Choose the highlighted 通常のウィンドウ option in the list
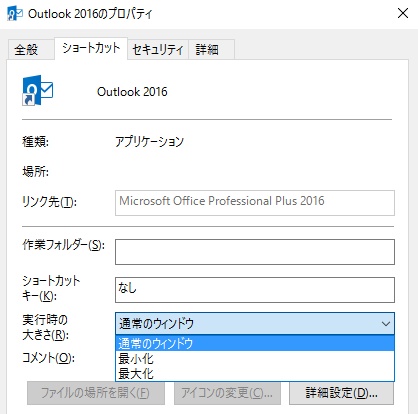This screenshot has height=414, width=418. tap(255, 343)
